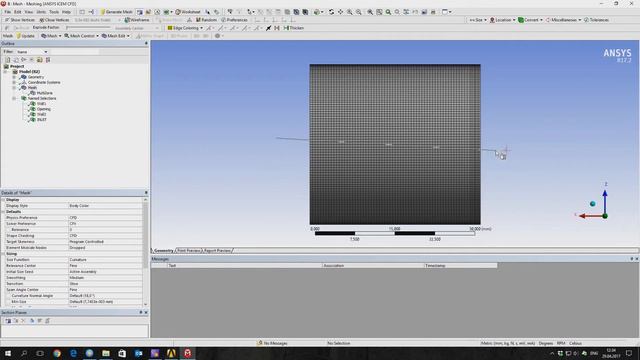The image size is (640, 360).
Task: Click the first outline toolbar icon below Filter
Action: pyautogui.click(x=8, y=60)
